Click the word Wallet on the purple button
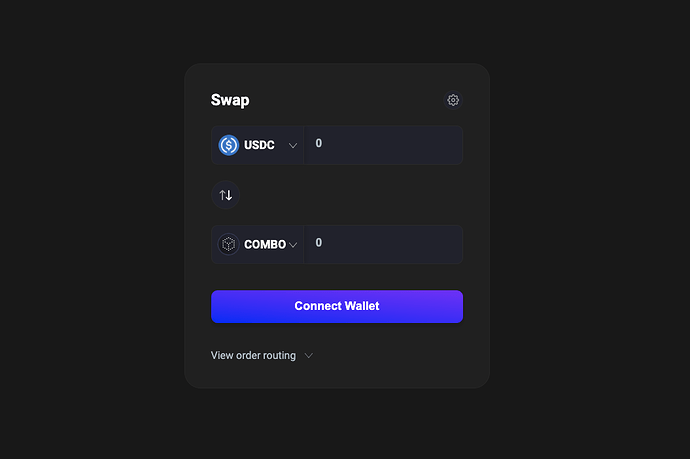Screen dimensions: 690x459 pyautogui.click(x=362, y=306)
